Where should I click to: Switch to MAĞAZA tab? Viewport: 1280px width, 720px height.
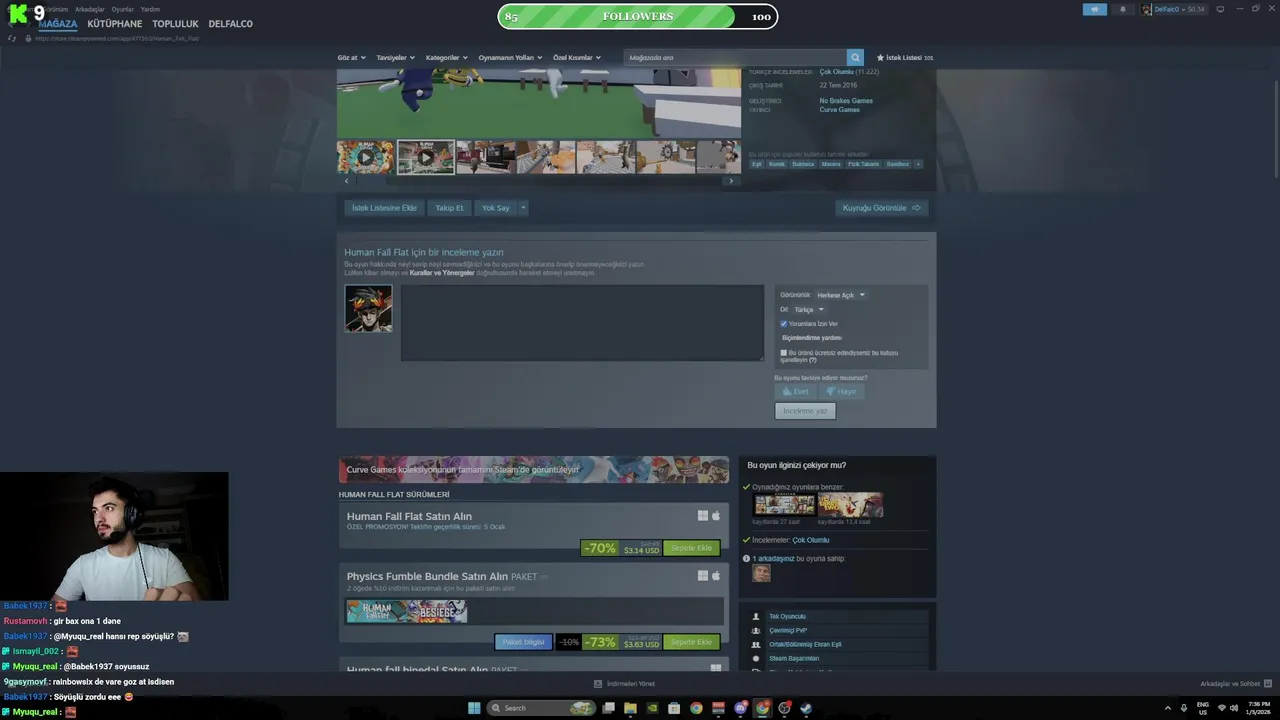[x=58, y=23]
